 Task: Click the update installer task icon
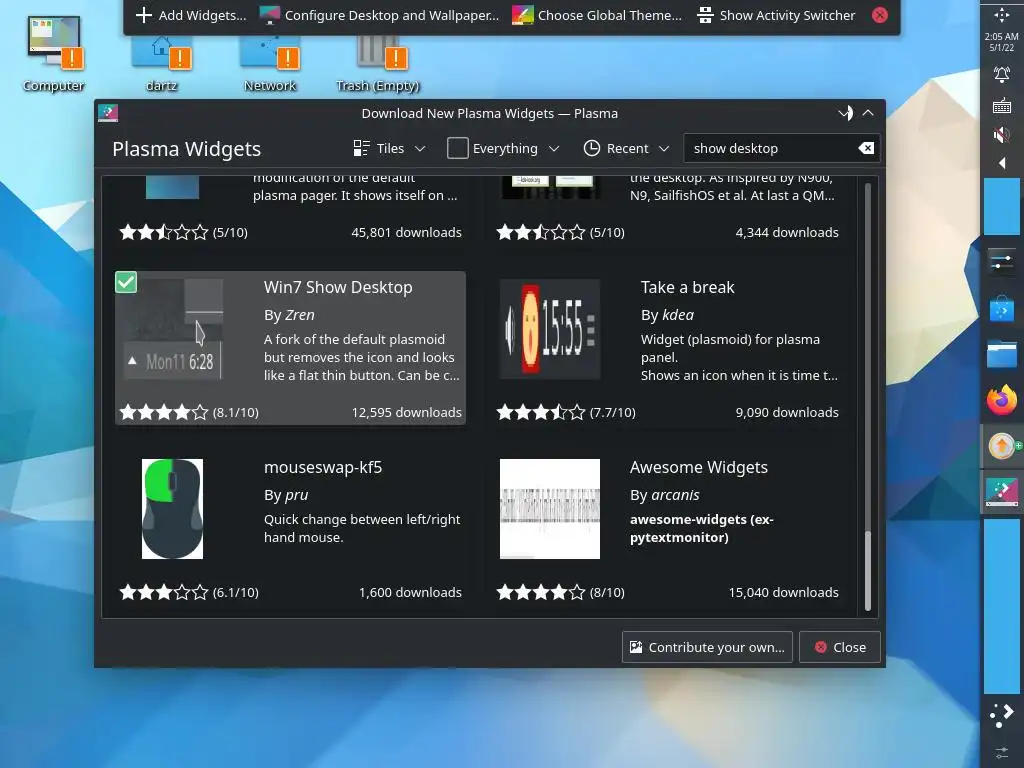[x=1002, y=446]
